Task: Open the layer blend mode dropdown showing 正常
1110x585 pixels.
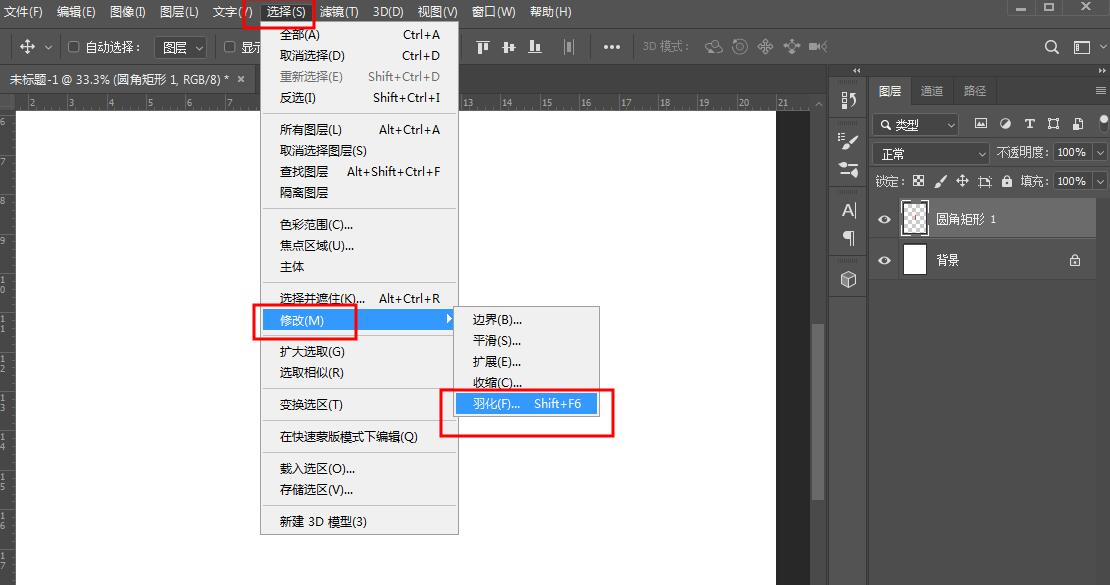Action: point(930,151)
